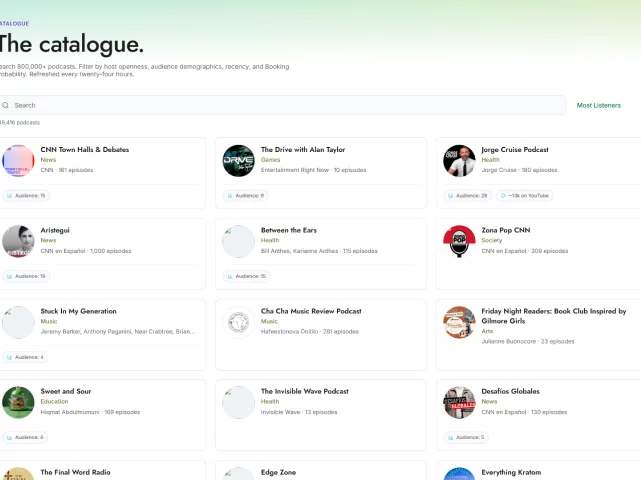Open The Invisible Wave Podcast placeholder artwork
The height and width of the screenshot is (480, 641).
click(239, 402)
